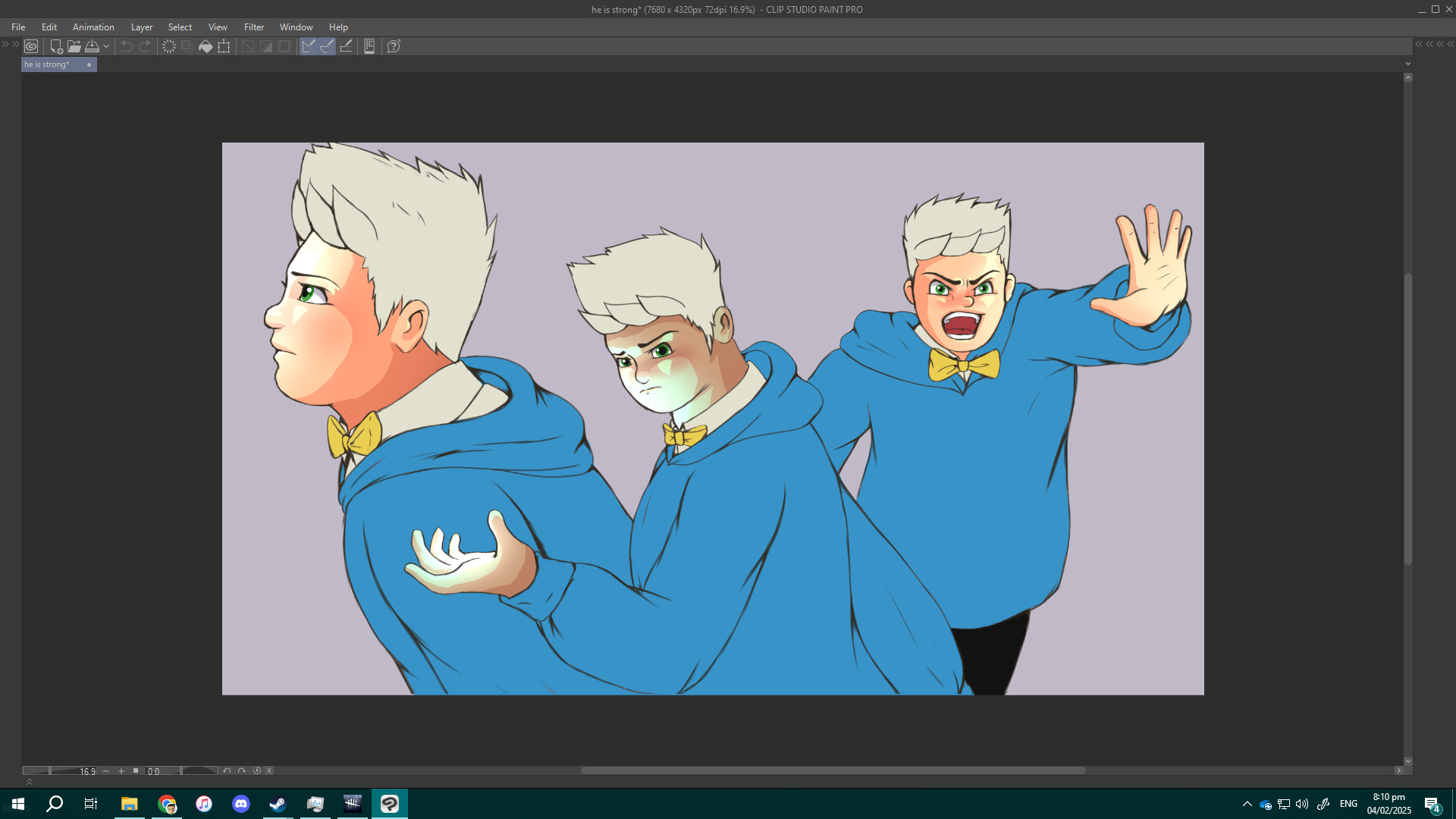Viewport: 1456px width, 819px height.
Task: Rotate canvas right icon
Action: click(x=242, y=770)
